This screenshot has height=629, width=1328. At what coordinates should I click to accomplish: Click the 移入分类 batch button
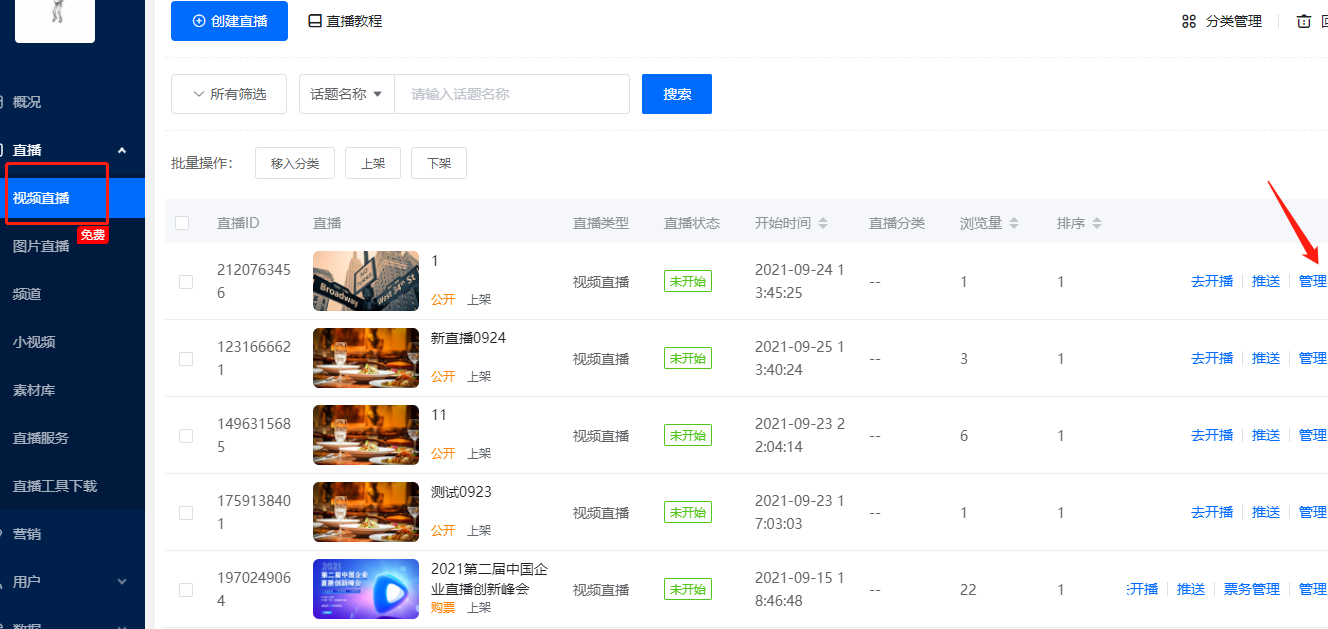295,163
